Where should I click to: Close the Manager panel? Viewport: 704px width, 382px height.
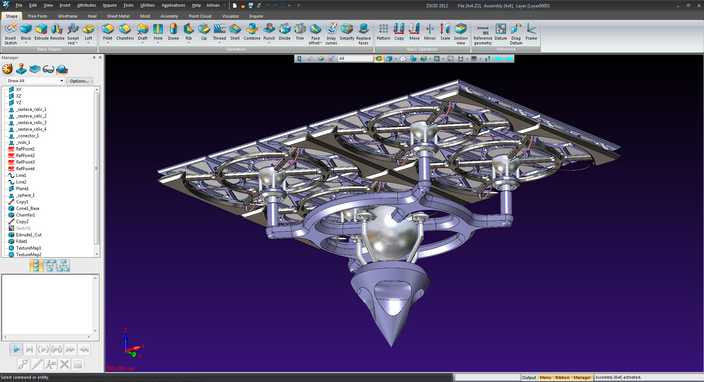[x=100, y=57]
